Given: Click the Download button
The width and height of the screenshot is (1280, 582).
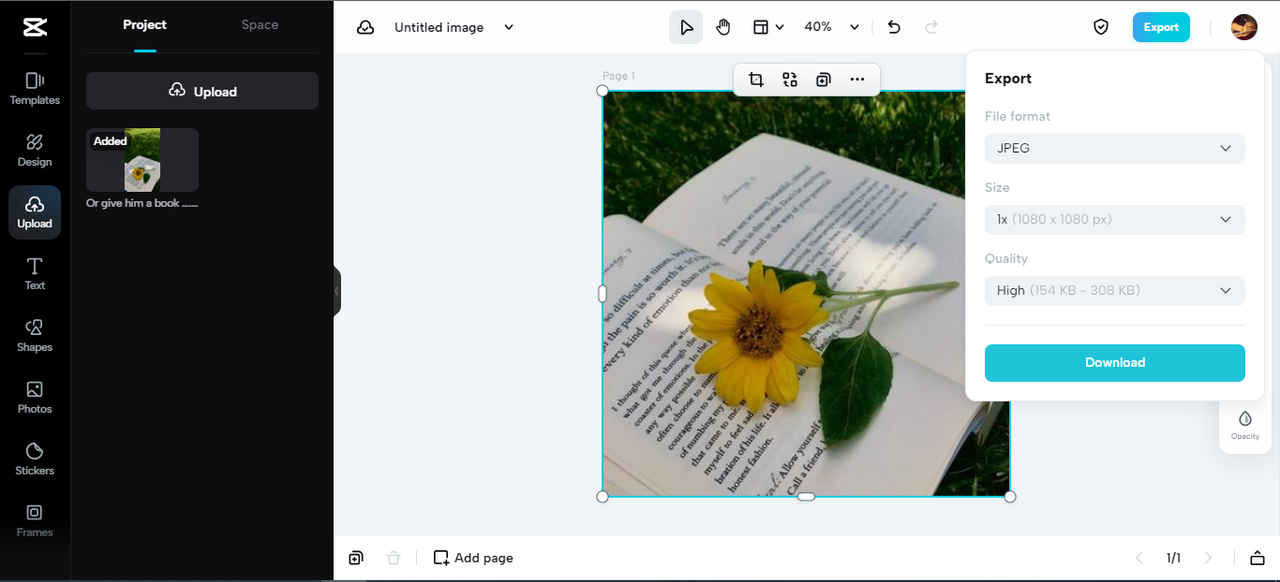Looking at the screenshot, I should click(1115, 363).
